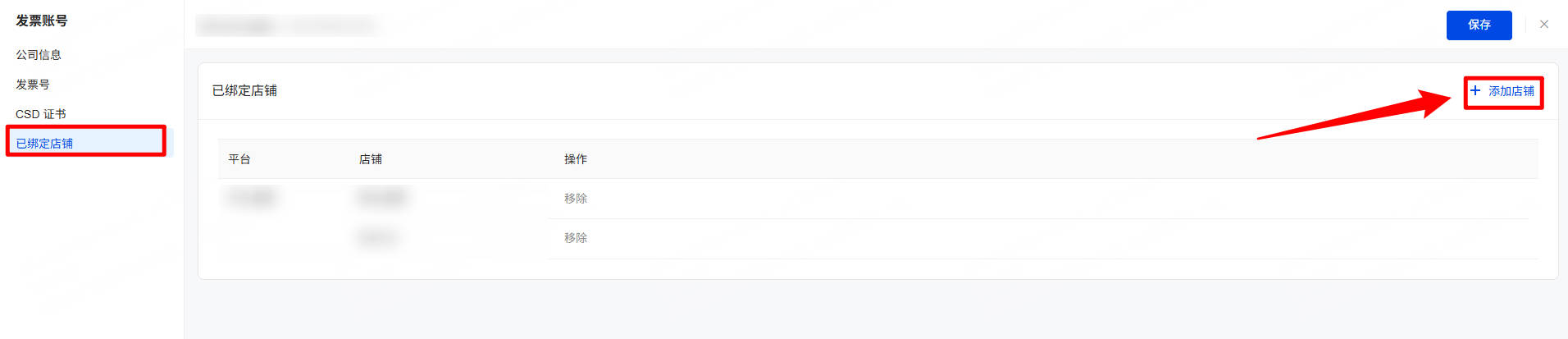The image size is (1568, 339).
Task: Click the plus icon beside 添加店铺
Action: [1475, 90]
